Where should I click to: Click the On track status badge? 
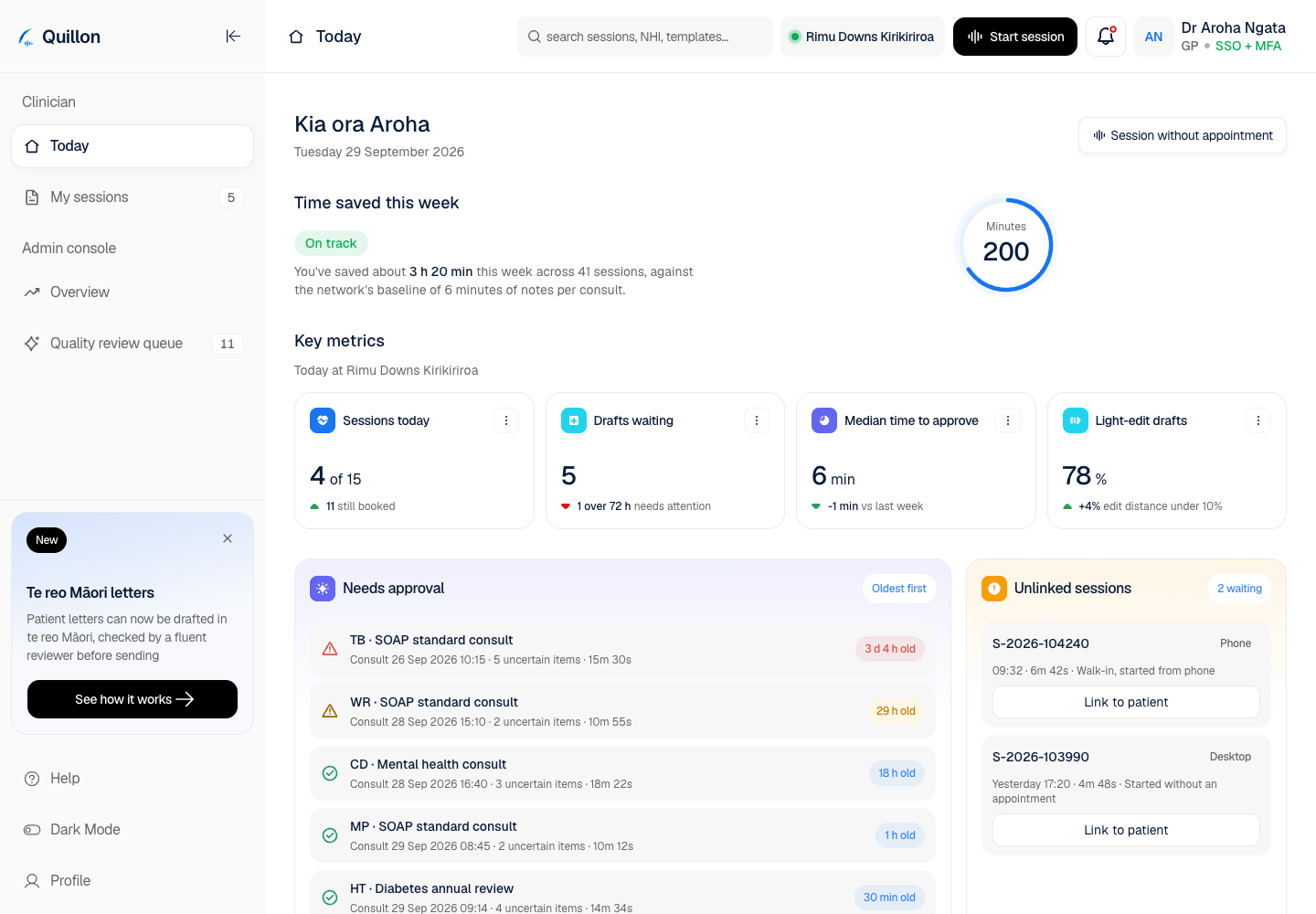pyautogui.click(x=331, y=243)
